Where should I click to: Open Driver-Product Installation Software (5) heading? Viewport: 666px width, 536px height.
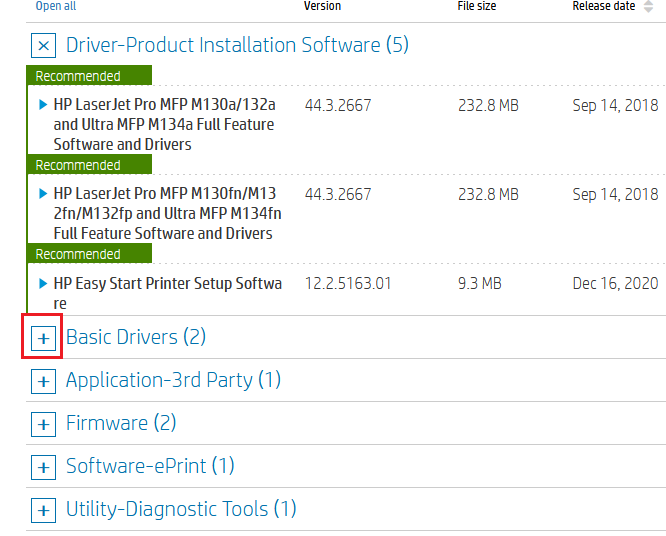click(237, 45)
